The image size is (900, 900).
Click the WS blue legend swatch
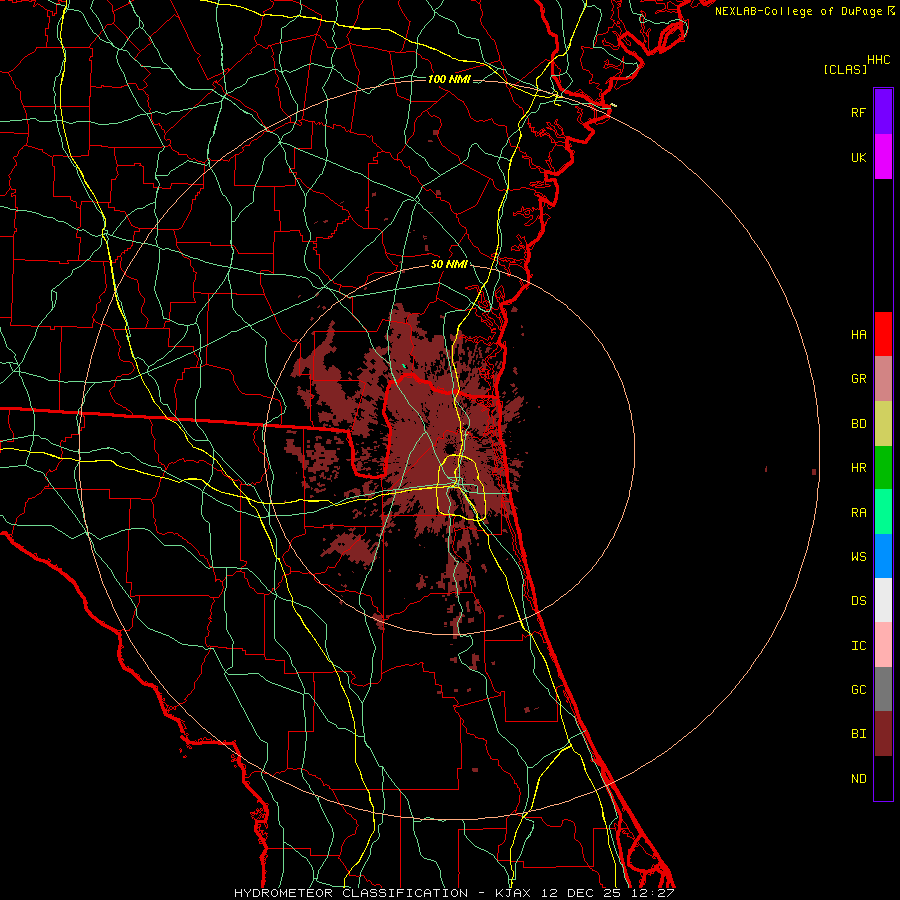pos(883,556)
